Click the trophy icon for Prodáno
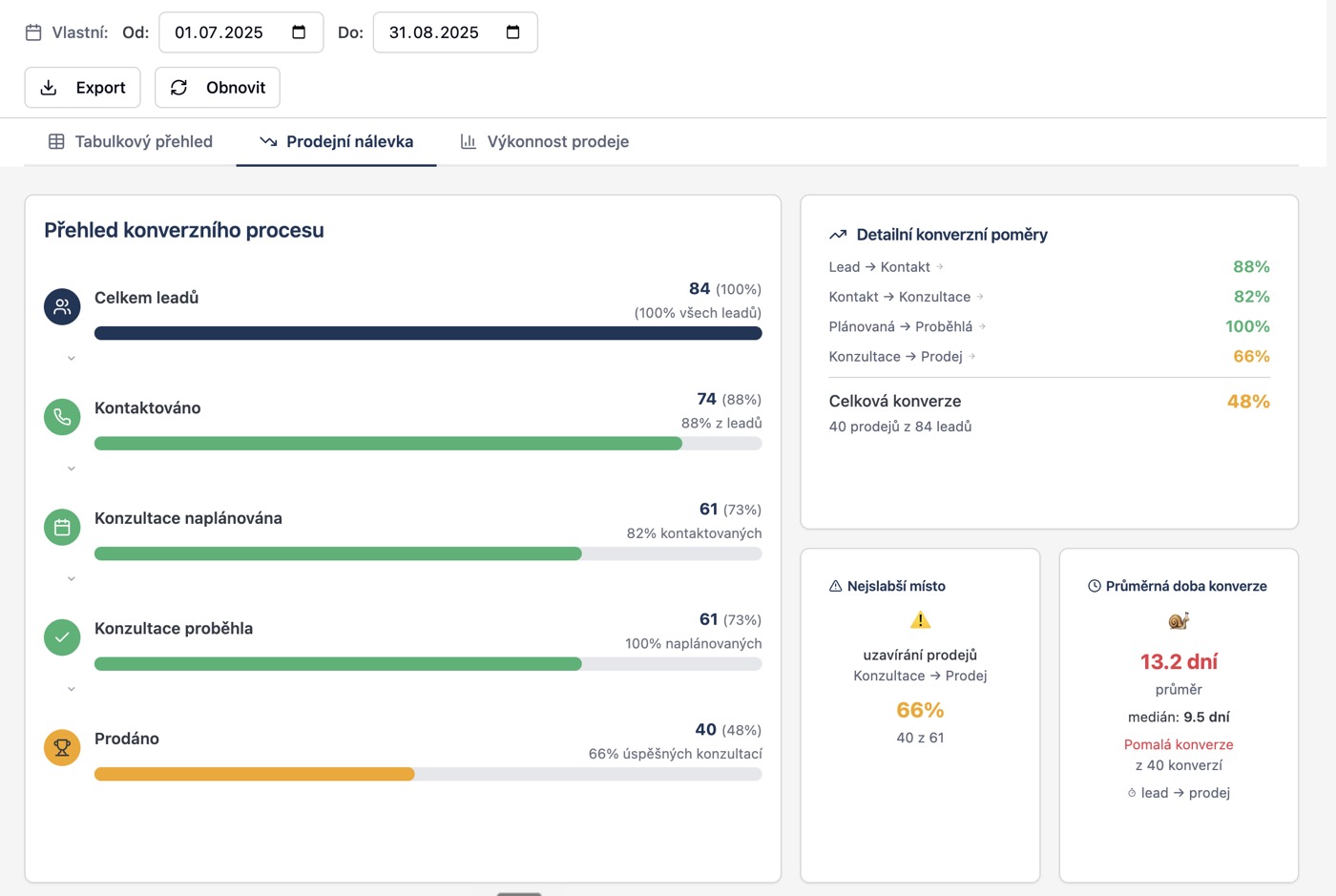This screenshot has width=1336, height=896. coord(62,747)
